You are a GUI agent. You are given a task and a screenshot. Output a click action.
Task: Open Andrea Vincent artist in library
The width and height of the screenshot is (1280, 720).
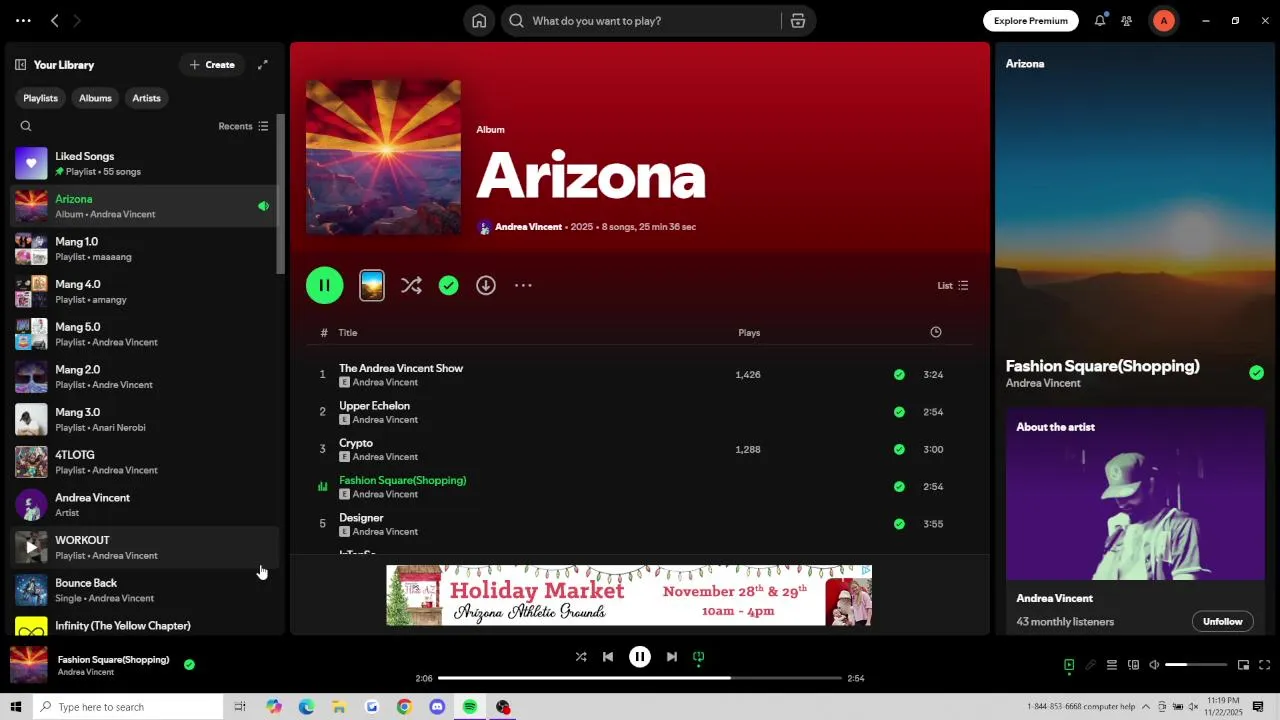click(145, 505)
